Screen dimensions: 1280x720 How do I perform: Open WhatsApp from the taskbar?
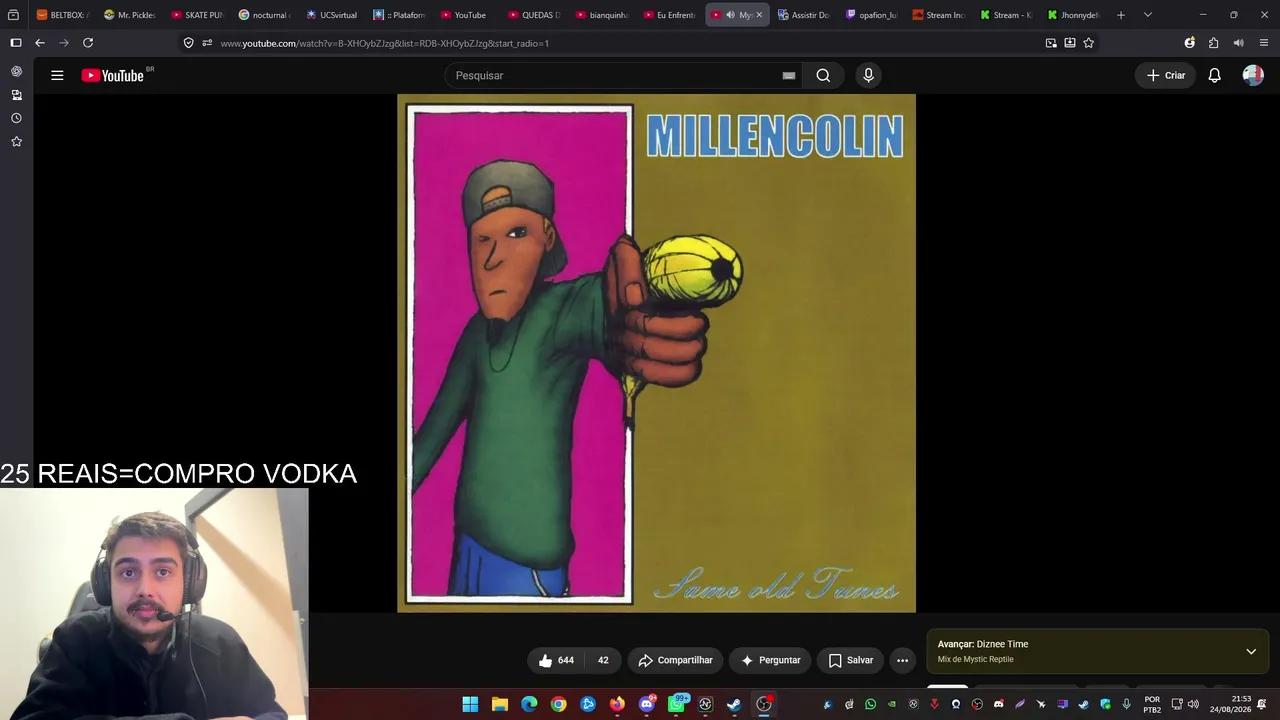pos(676,704)
